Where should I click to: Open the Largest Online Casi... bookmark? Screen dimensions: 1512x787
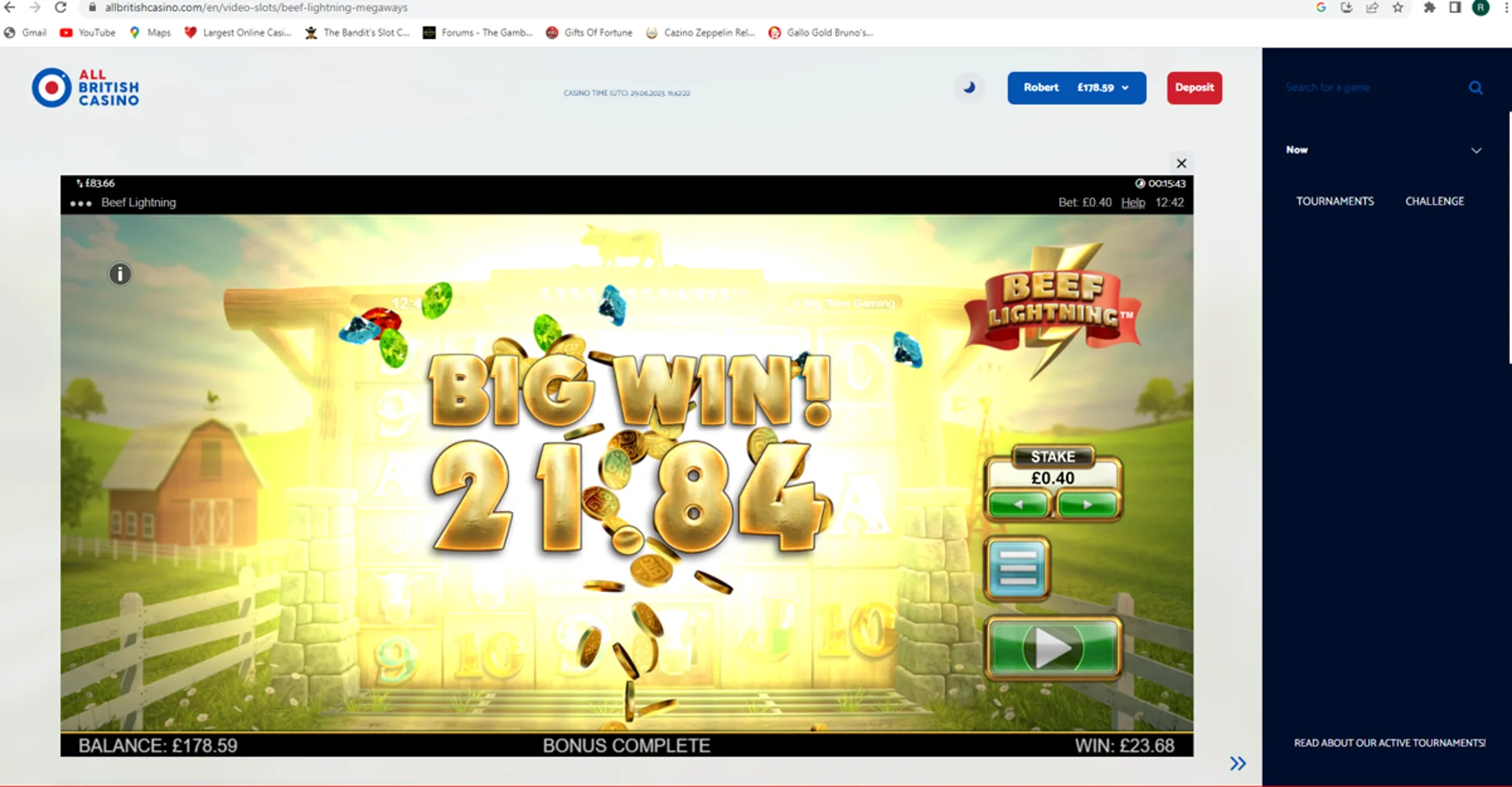point(238,32)
